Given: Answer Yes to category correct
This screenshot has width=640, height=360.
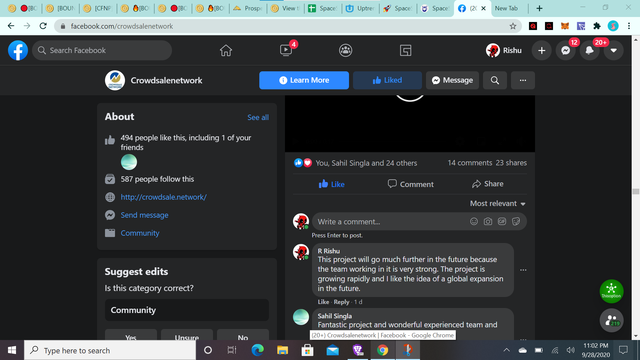Looking at the screenshot, I should point(131,336).
